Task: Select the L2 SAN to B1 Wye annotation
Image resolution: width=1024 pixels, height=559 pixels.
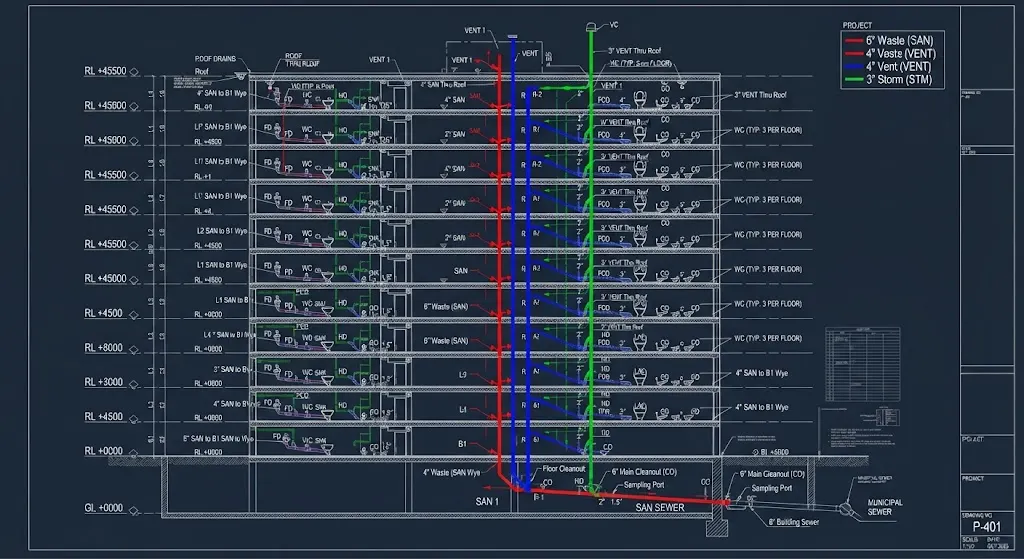Action: (222, 231)
